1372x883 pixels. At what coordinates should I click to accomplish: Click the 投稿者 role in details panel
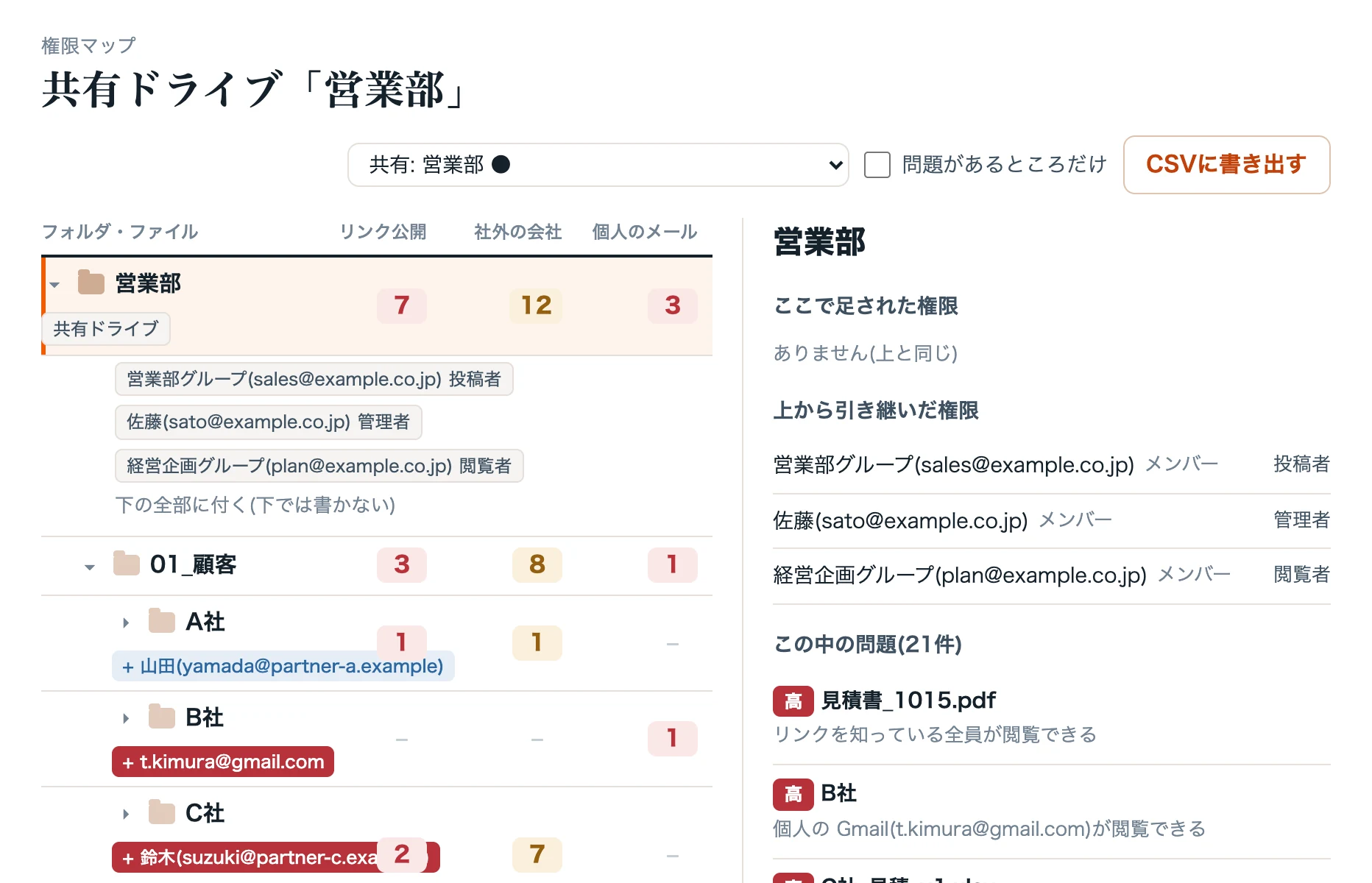[1301, 464]
